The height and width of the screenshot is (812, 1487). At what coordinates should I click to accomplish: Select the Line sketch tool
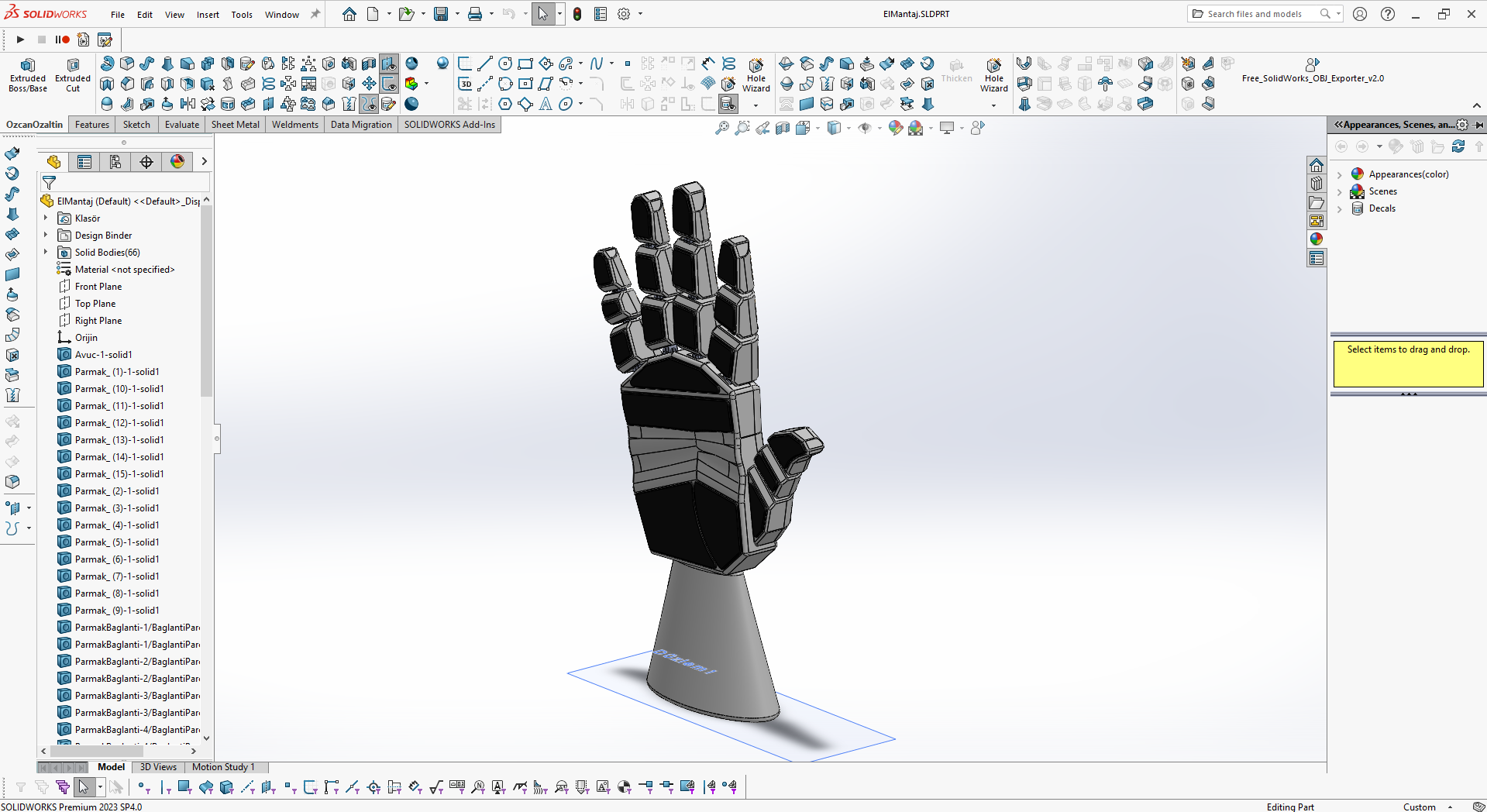[x=485, y=64]
